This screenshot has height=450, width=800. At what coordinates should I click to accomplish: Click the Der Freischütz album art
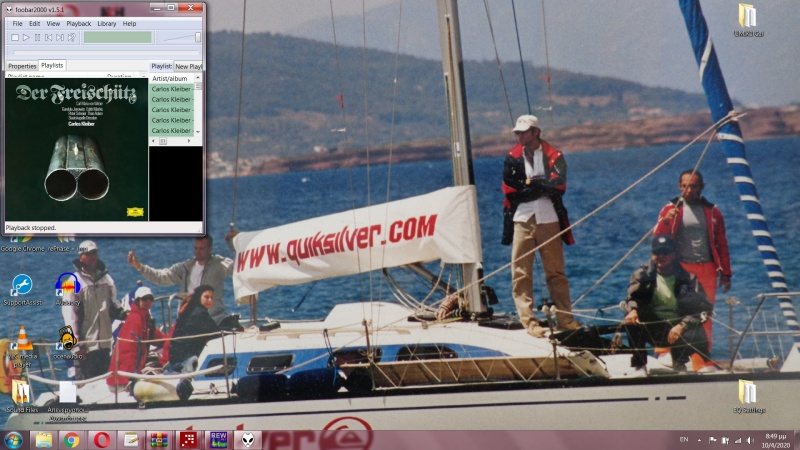(x=77, y=149)
